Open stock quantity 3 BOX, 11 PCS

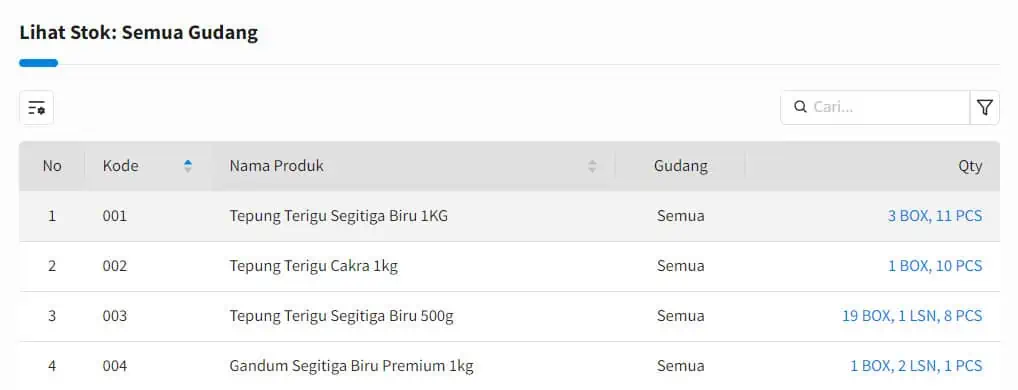pyautogui.click(x=935, y=216)
